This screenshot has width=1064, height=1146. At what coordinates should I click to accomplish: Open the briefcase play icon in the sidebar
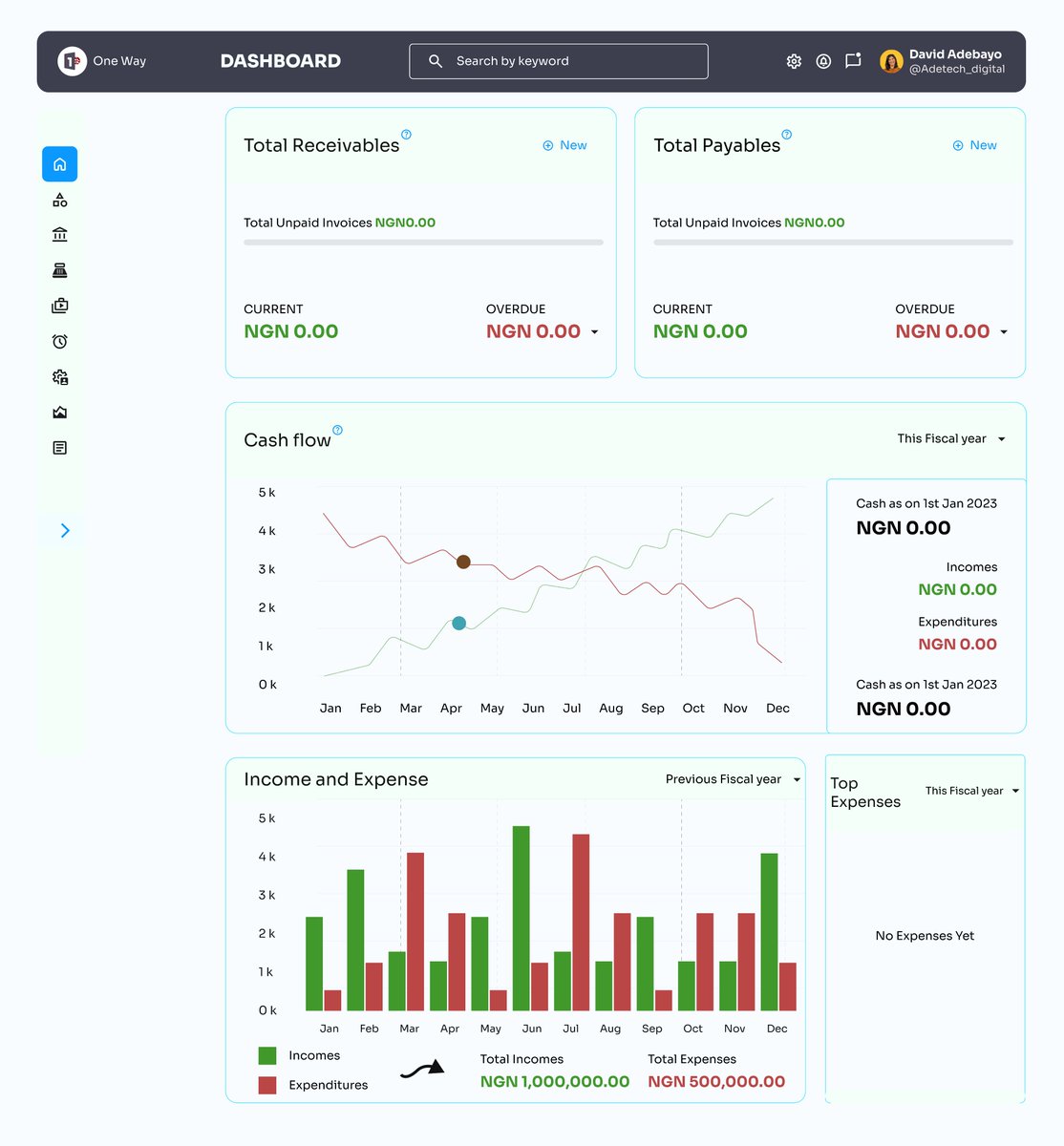pos(59,306)
